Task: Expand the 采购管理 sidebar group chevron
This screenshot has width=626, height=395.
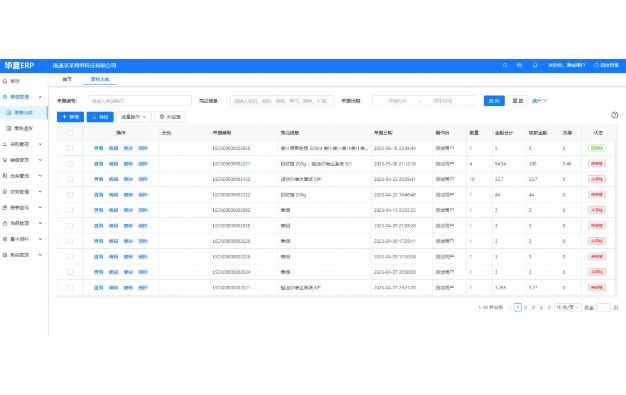Action: (x=40, y=144)
